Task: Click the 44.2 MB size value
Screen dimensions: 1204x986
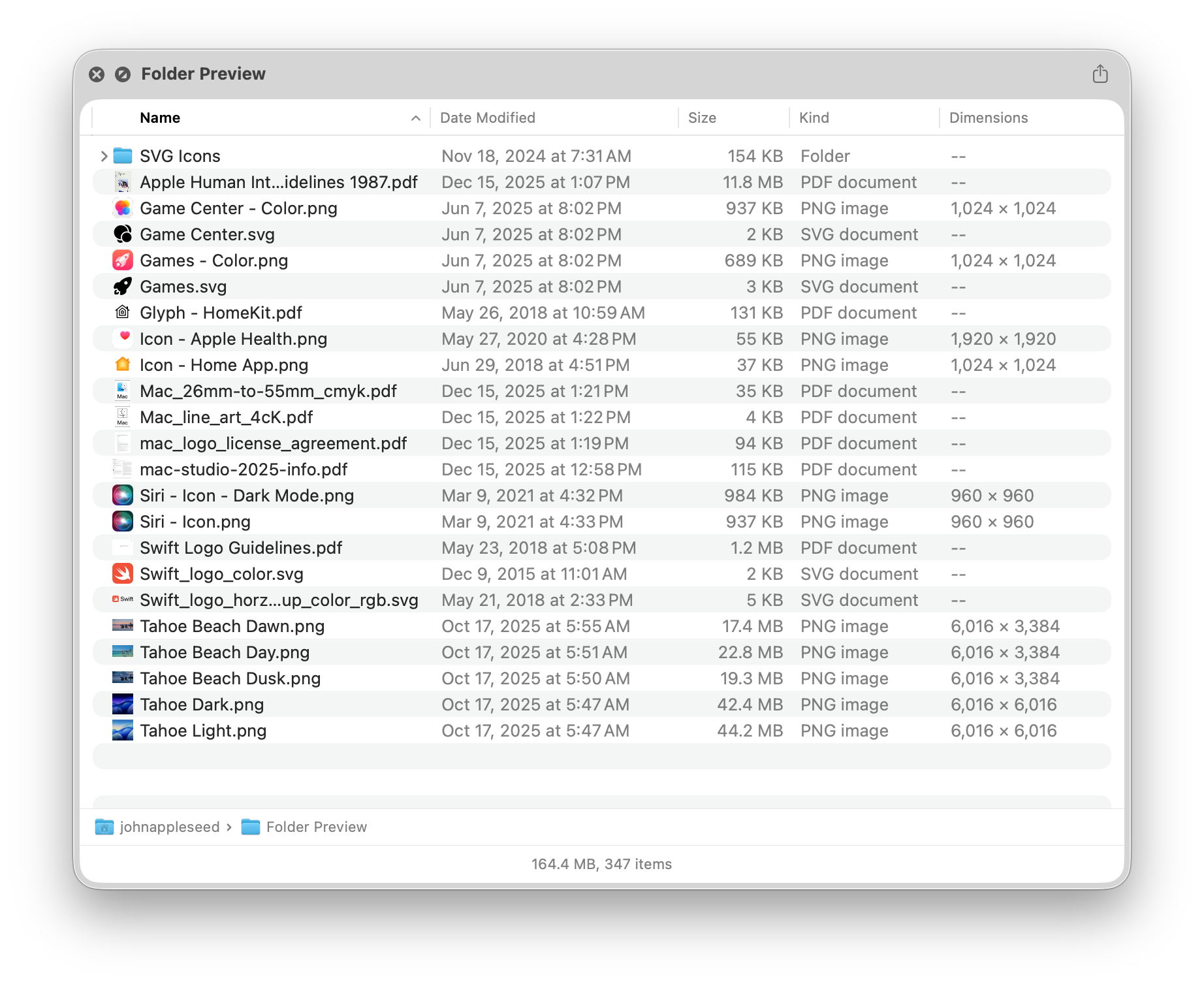Action: coord(750,731)
